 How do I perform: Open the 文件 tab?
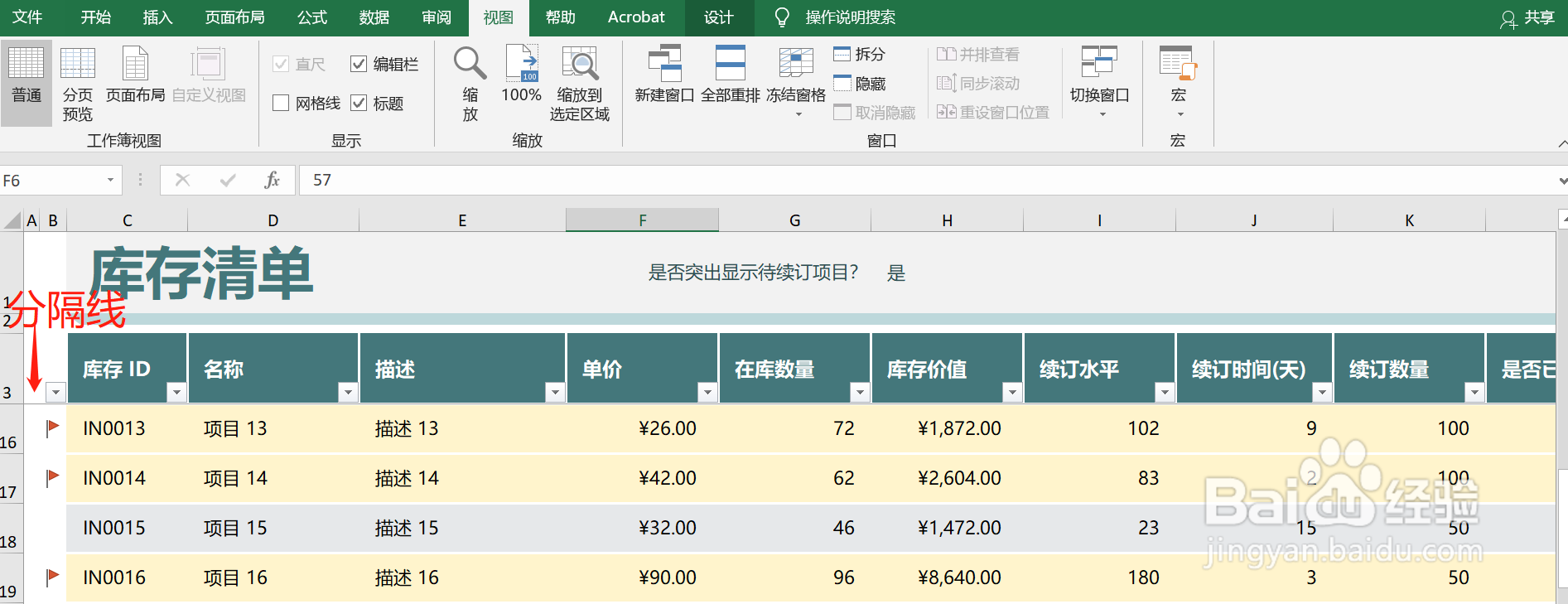tap(27, 17)
